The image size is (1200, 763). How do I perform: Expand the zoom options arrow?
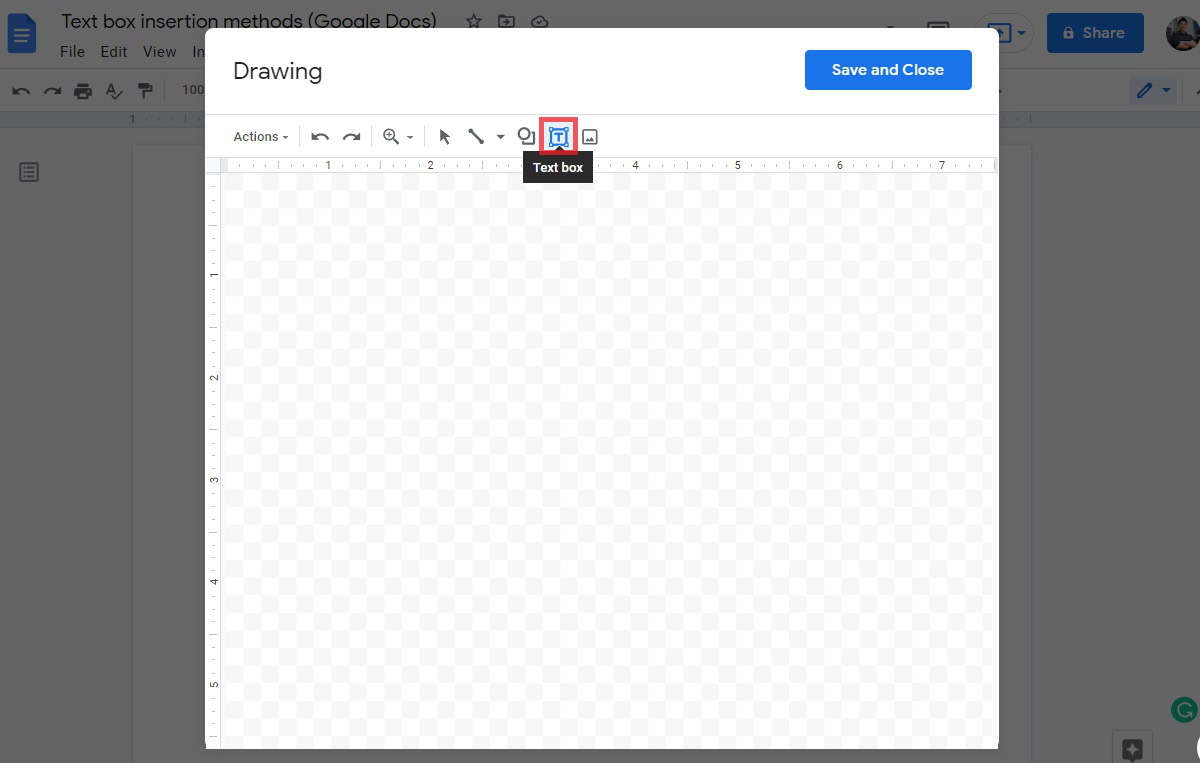[410, 138]
